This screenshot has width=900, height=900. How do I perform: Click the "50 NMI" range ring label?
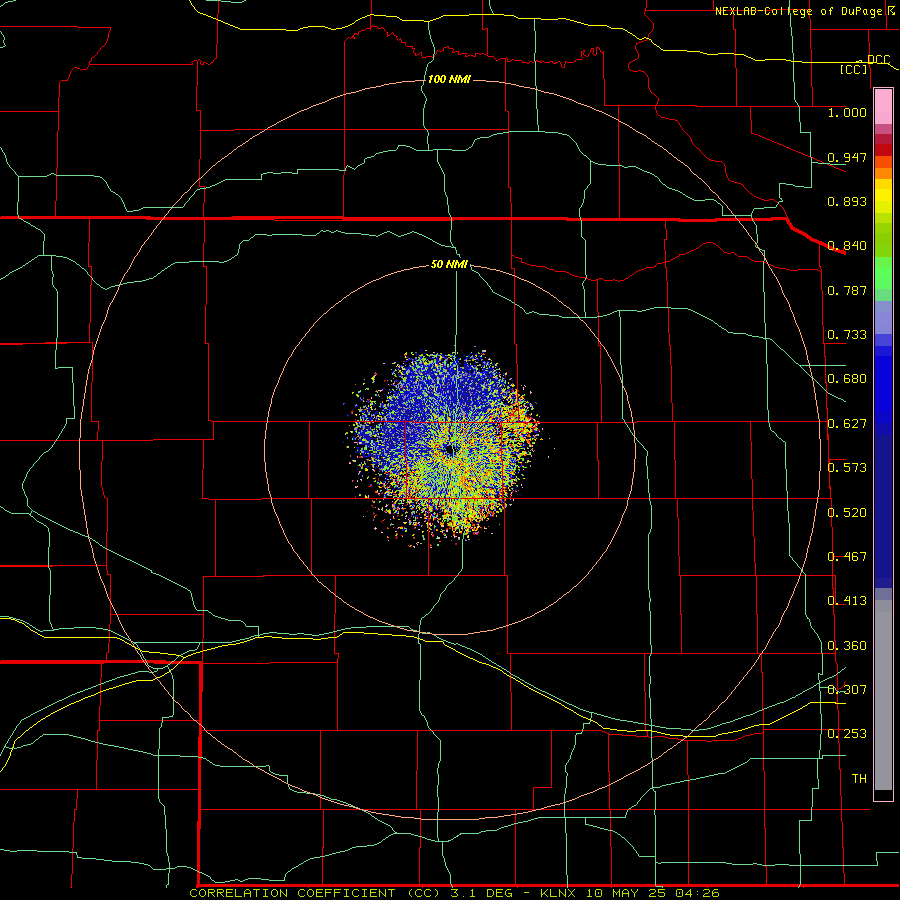(449, 264)
